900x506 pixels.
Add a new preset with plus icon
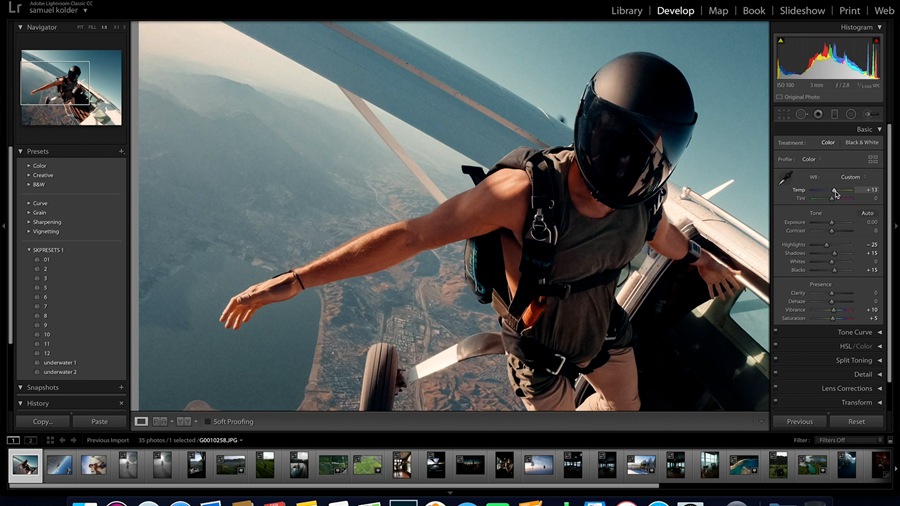coord(122,151)
